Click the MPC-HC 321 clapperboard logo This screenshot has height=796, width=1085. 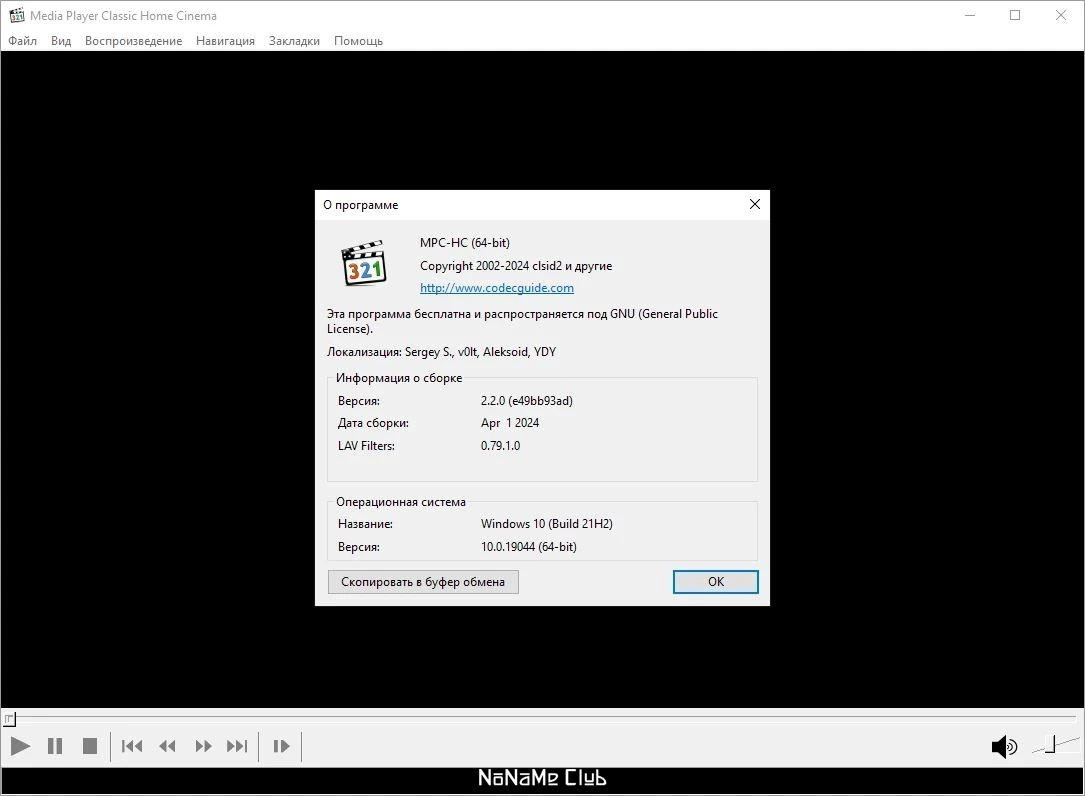(x=364, y=264)
